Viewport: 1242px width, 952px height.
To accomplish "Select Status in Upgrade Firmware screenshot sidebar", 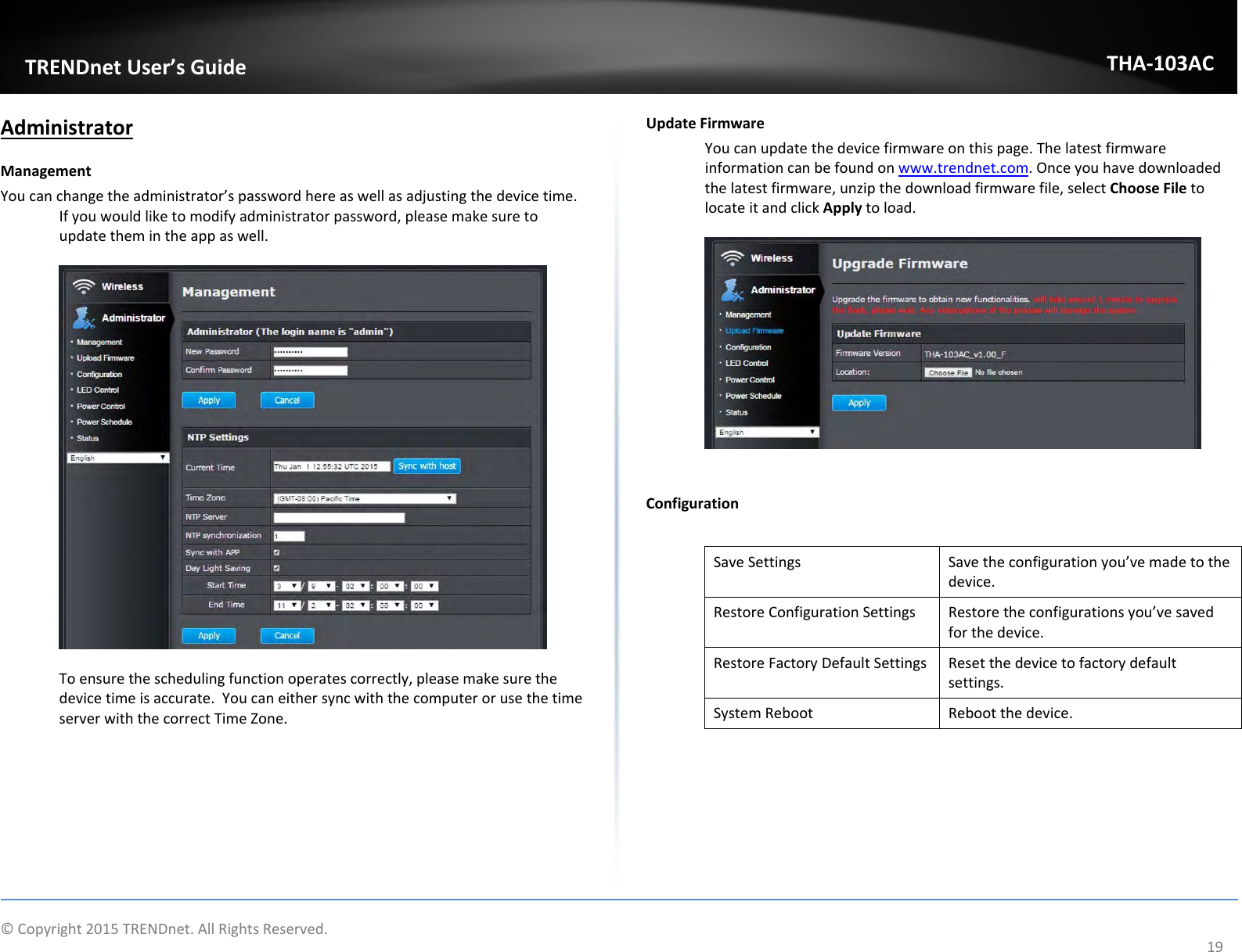I will pyautogui.click(x=736, y=413).
